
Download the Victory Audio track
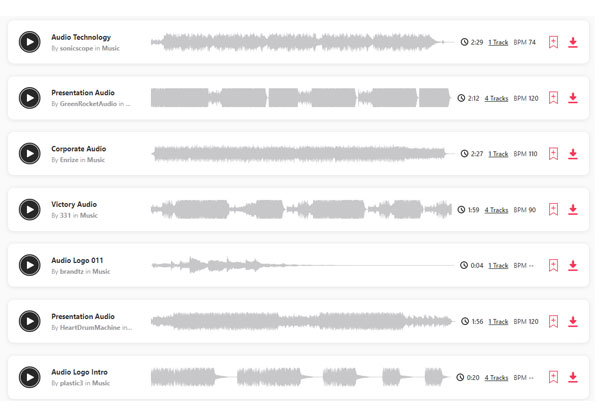click(572, 210)
